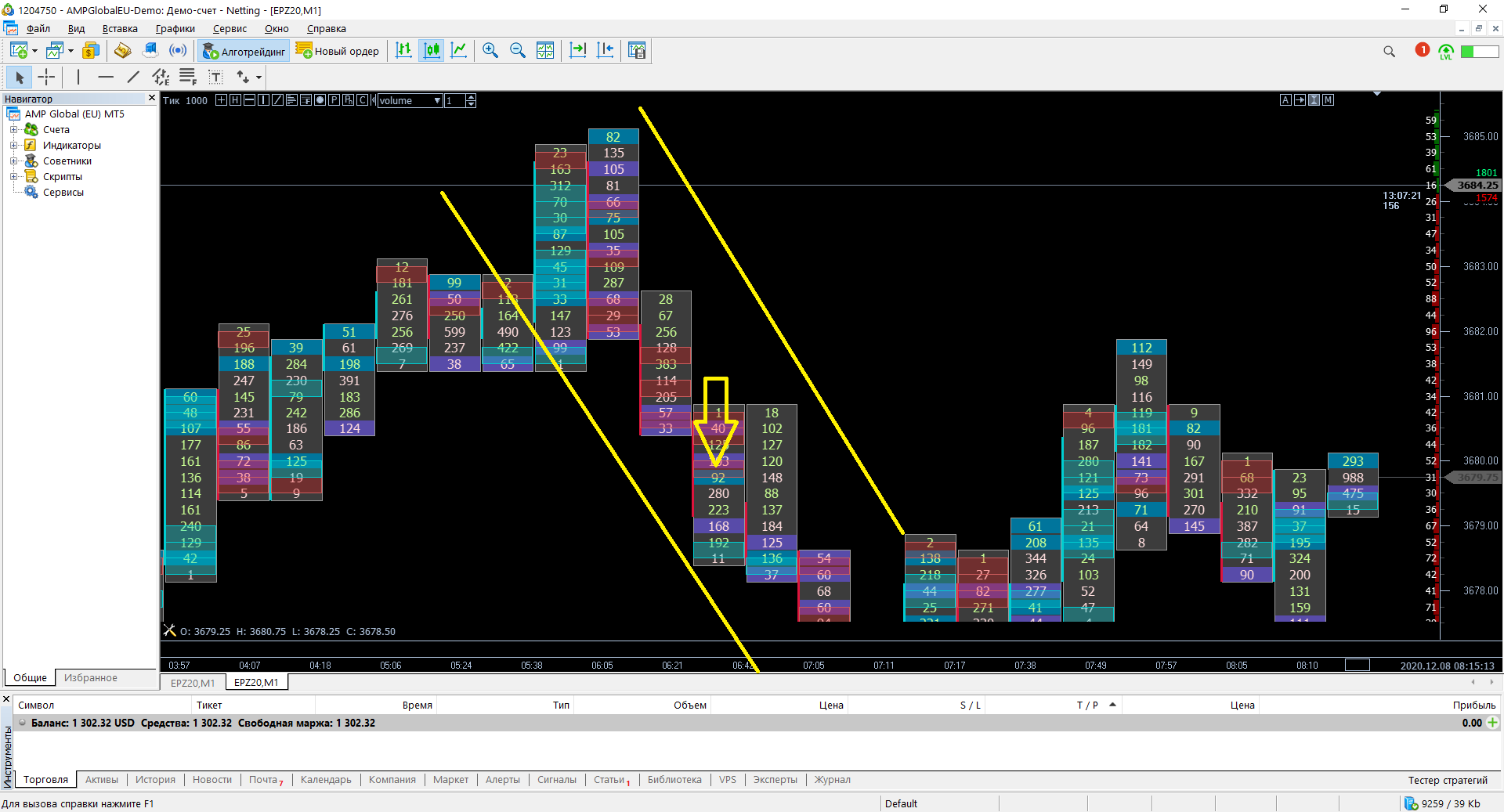The width and height of the screenshot is (1504, 812).
Task: Open the Календарь tab
Action: coord(326,780)
